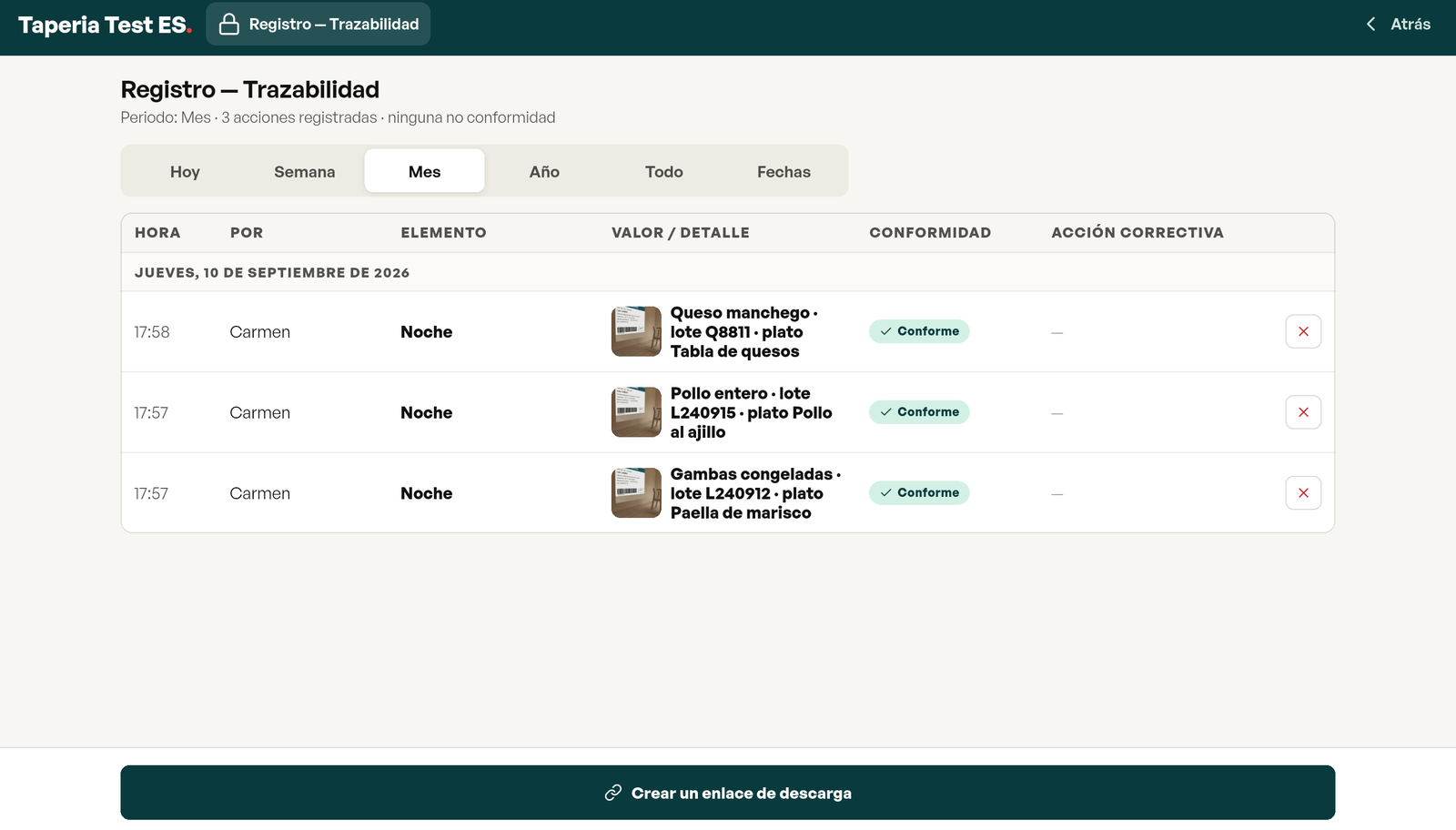Open Pollo entero label photo thumbnail

pos(636,412)
